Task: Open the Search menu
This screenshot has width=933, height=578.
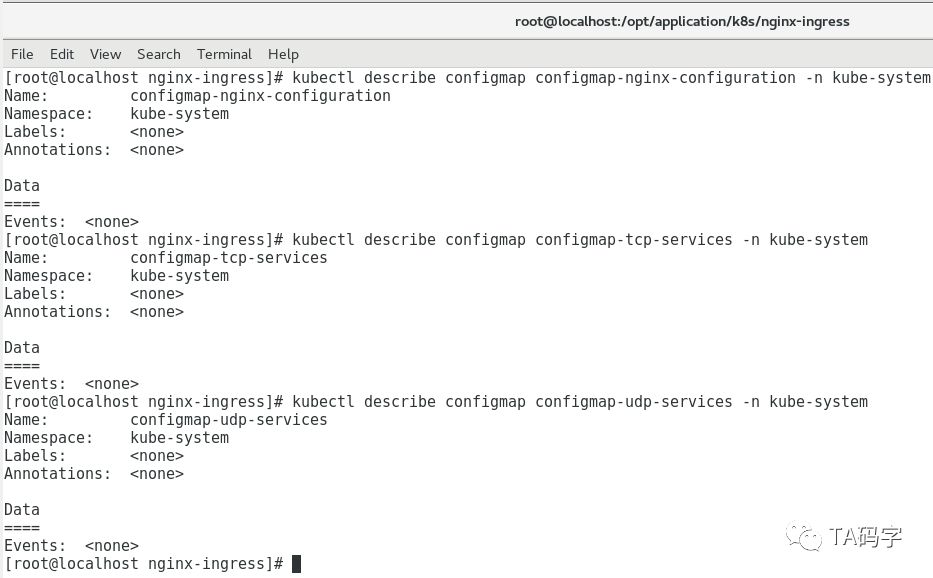Action: [x=159, y=54]
